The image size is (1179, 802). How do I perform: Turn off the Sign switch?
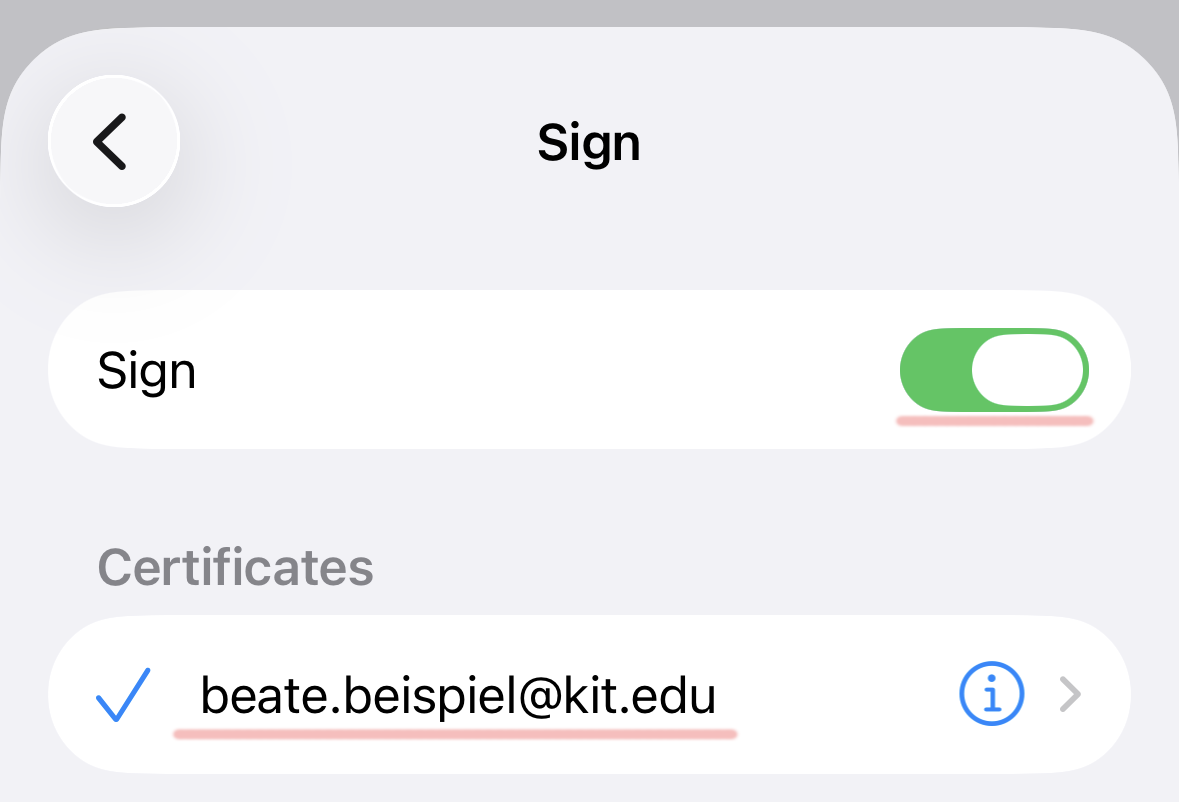click(x=994, y=370)
